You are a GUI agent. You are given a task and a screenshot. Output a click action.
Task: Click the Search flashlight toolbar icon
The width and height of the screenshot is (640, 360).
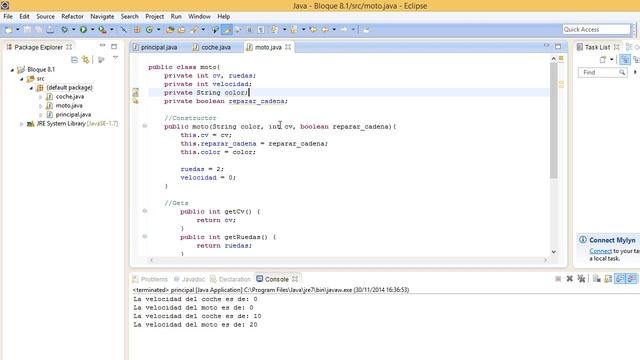(194, 30)
